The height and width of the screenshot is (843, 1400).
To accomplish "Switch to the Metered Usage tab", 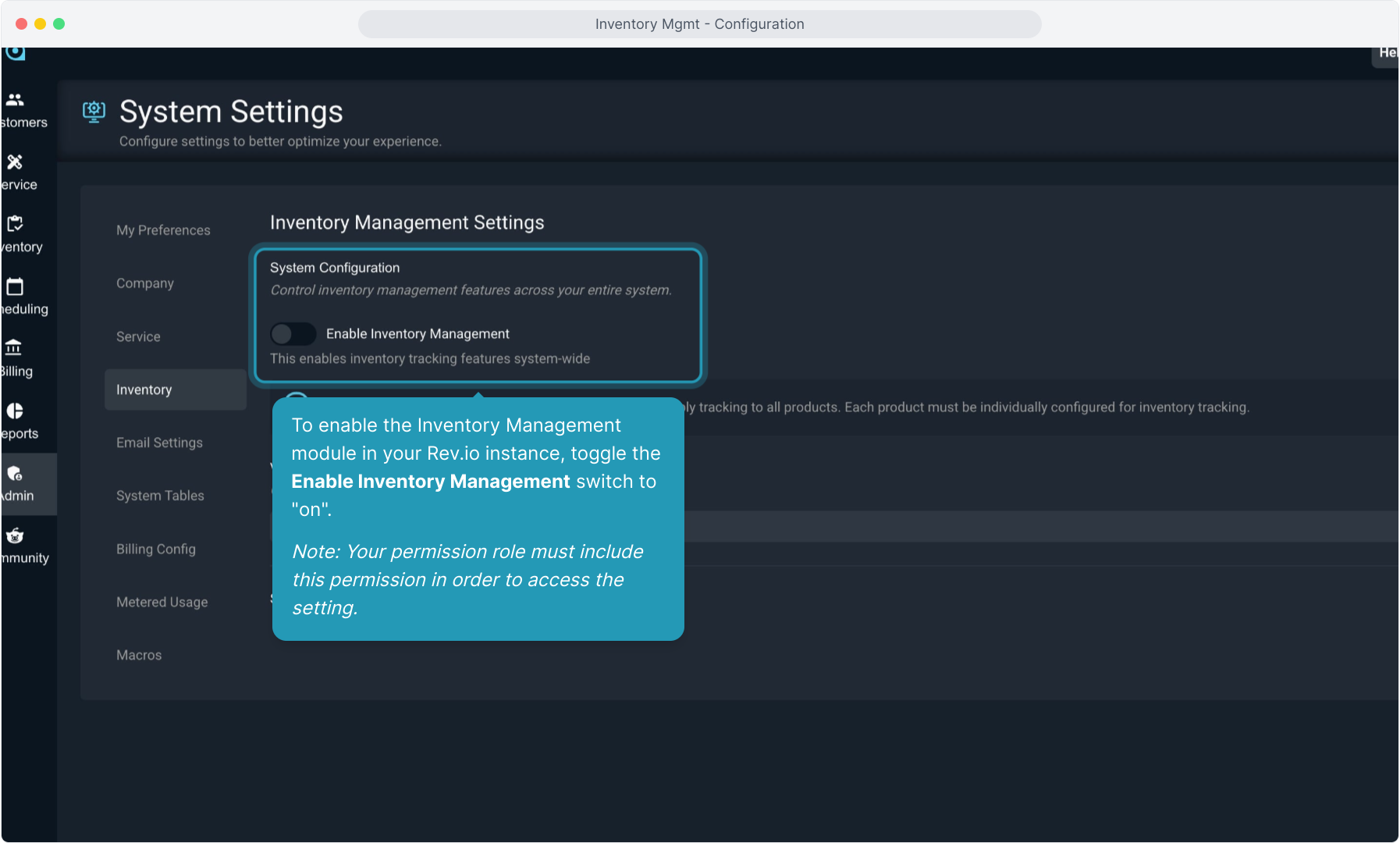I will click(162, 602).
